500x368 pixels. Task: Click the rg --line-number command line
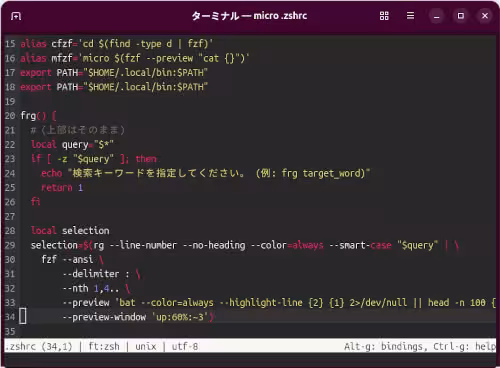(x=245, y=245)
